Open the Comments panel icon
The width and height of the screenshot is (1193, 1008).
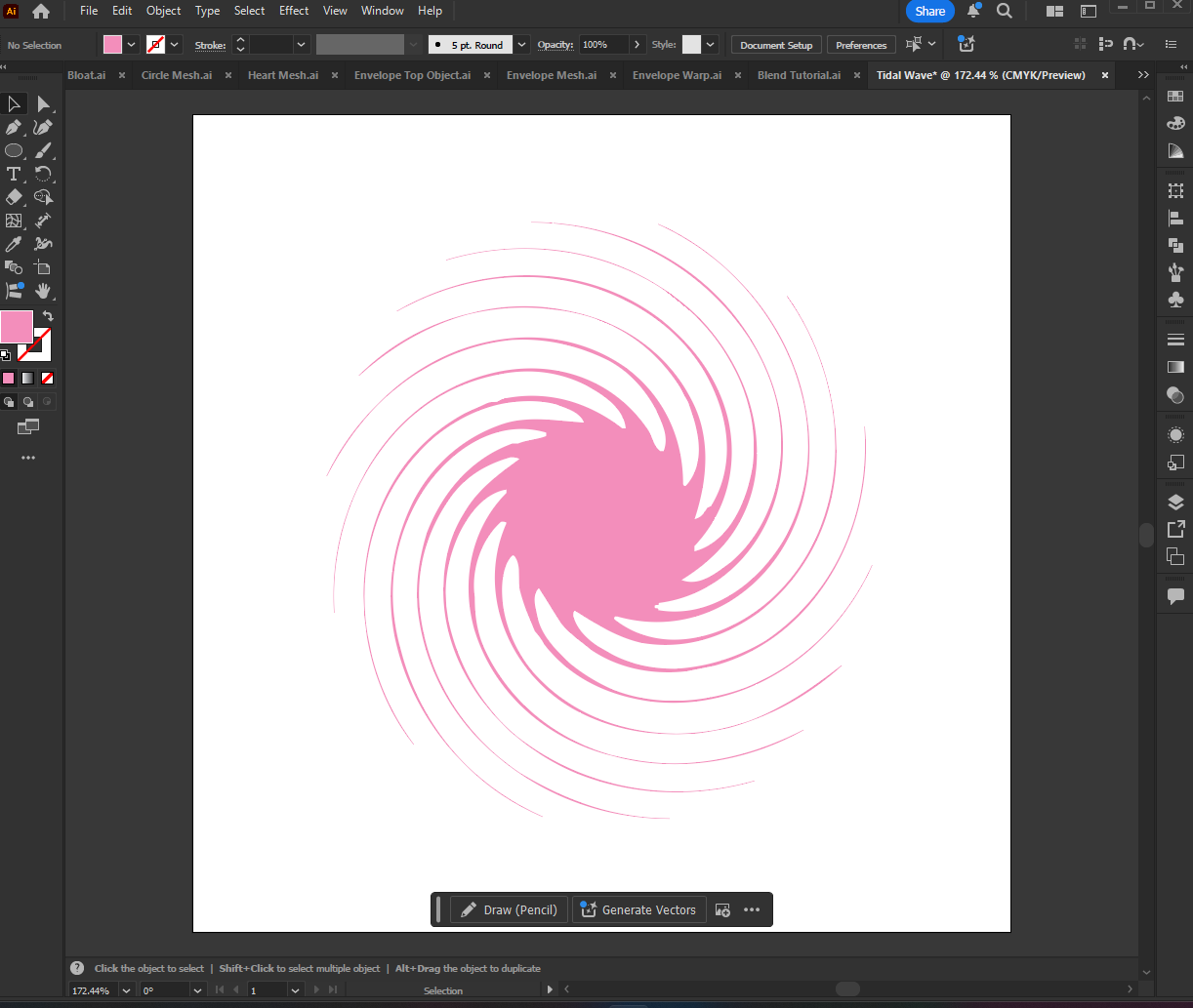point(1175,595)
